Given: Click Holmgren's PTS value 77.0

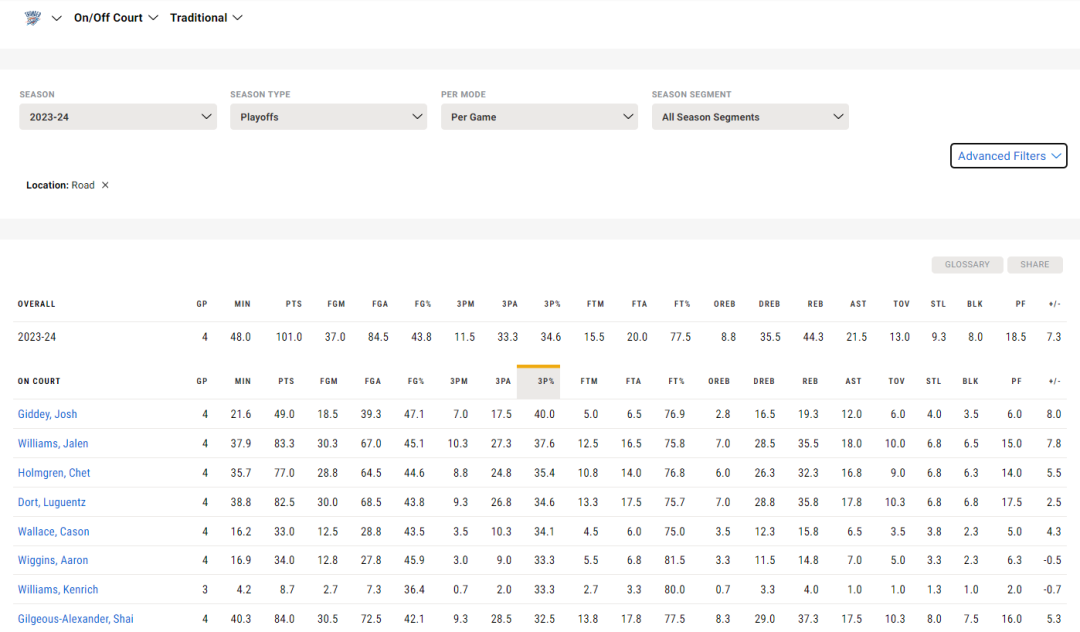Looking at the screenshot, I should 284,473.
